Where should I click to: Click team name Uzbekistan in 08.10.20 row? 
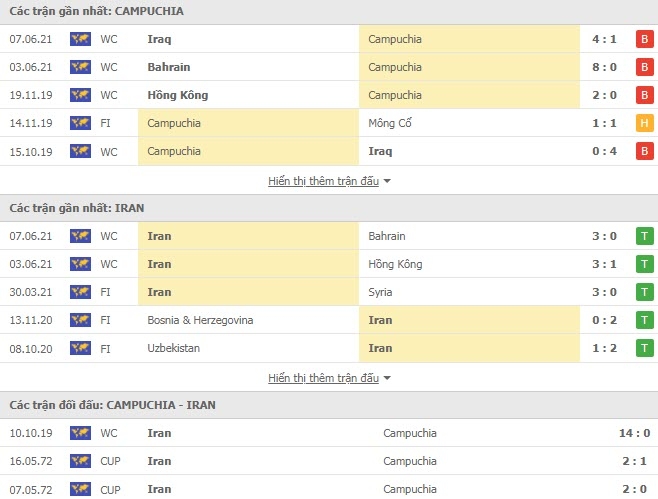[x=173, y=348]
